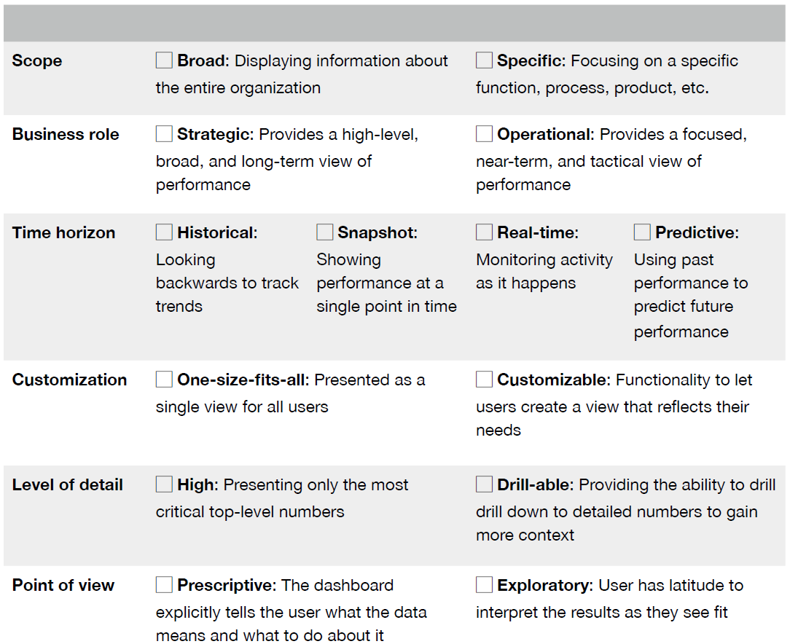Select the Operational business role checkbox
The width and height of the screenshot is (790, 644).
484,134
